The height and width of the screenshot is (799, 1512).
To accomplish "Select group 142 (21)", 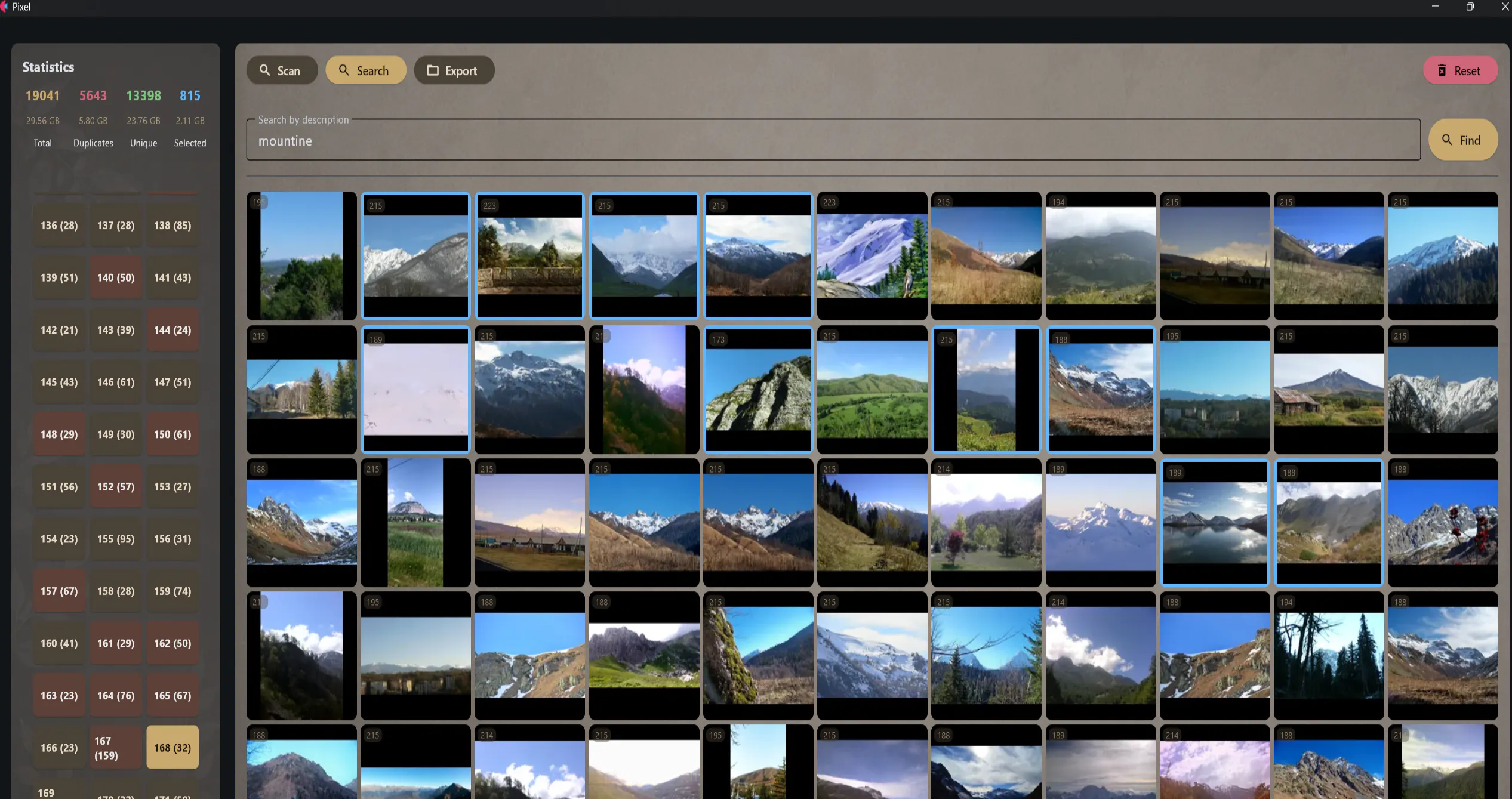I will (59, 330).
